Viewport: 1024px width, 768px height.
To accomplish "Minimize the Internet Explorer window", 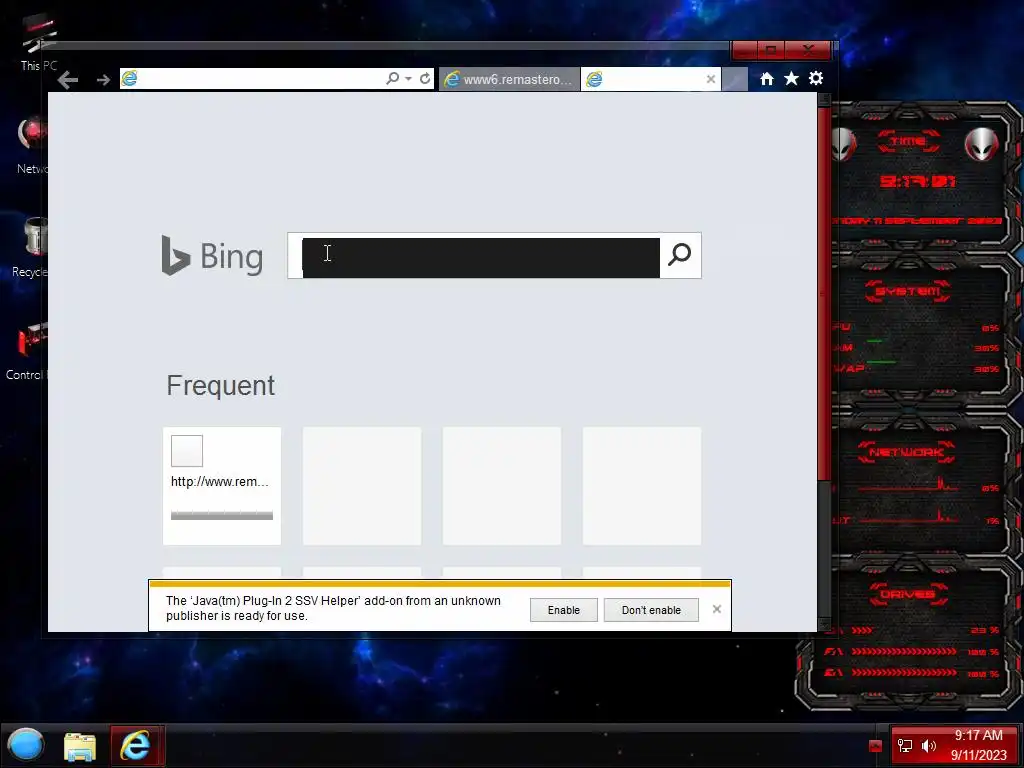I will 744,50.
